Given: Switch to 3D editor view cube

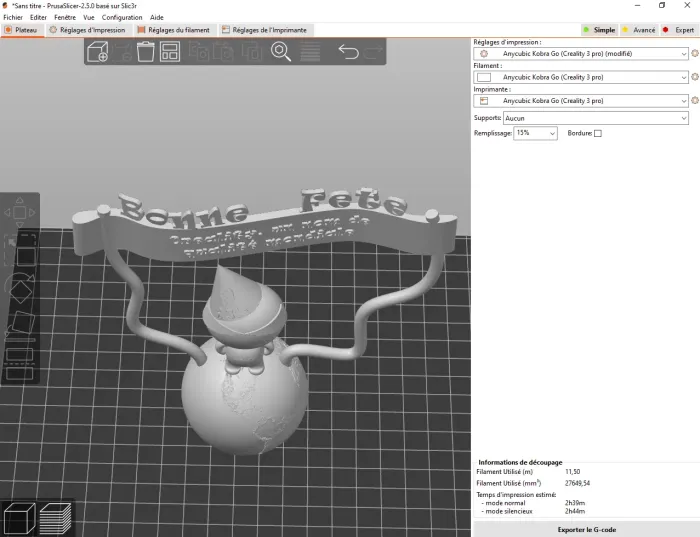Looking at the screenshot, I should (x=19, y=518).
